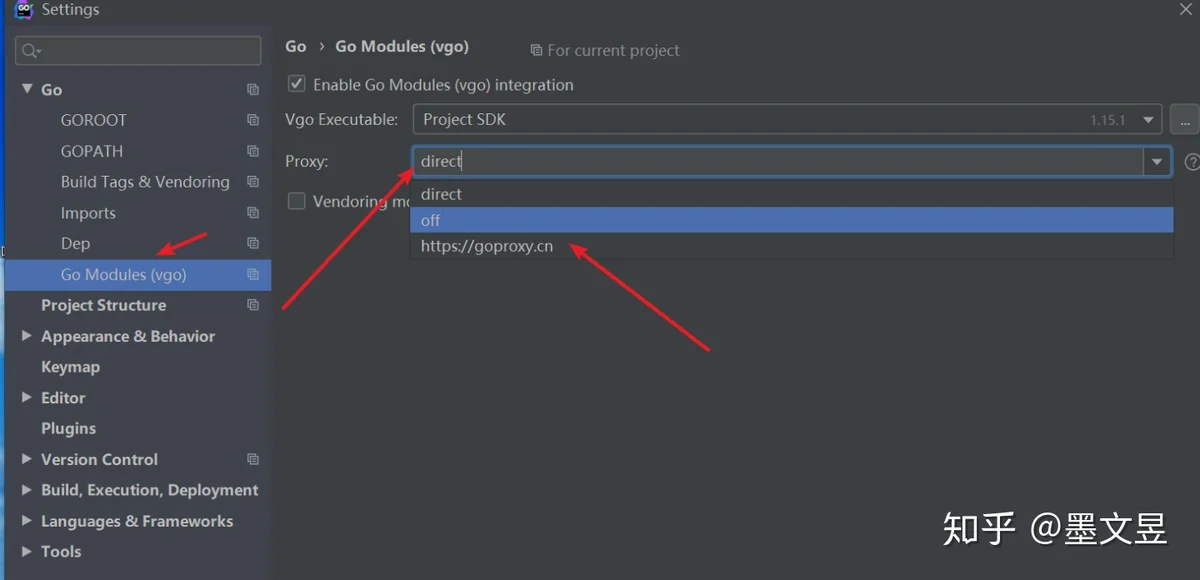Click the project-level icon beside GOROOT
The width and height of the screenshot is (1200, 580).
(253, 120)
